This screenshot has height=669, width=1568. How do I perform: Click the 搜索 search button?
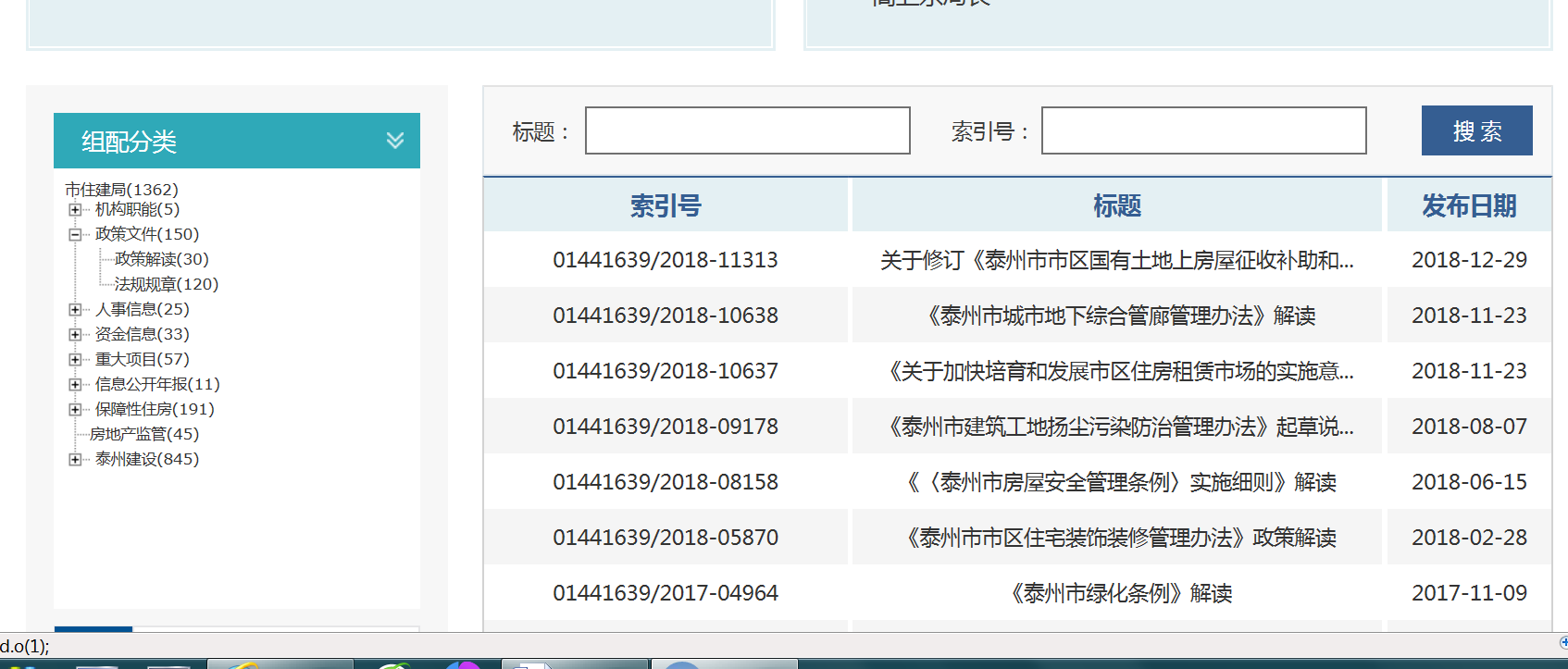(x=1476, y=130)
